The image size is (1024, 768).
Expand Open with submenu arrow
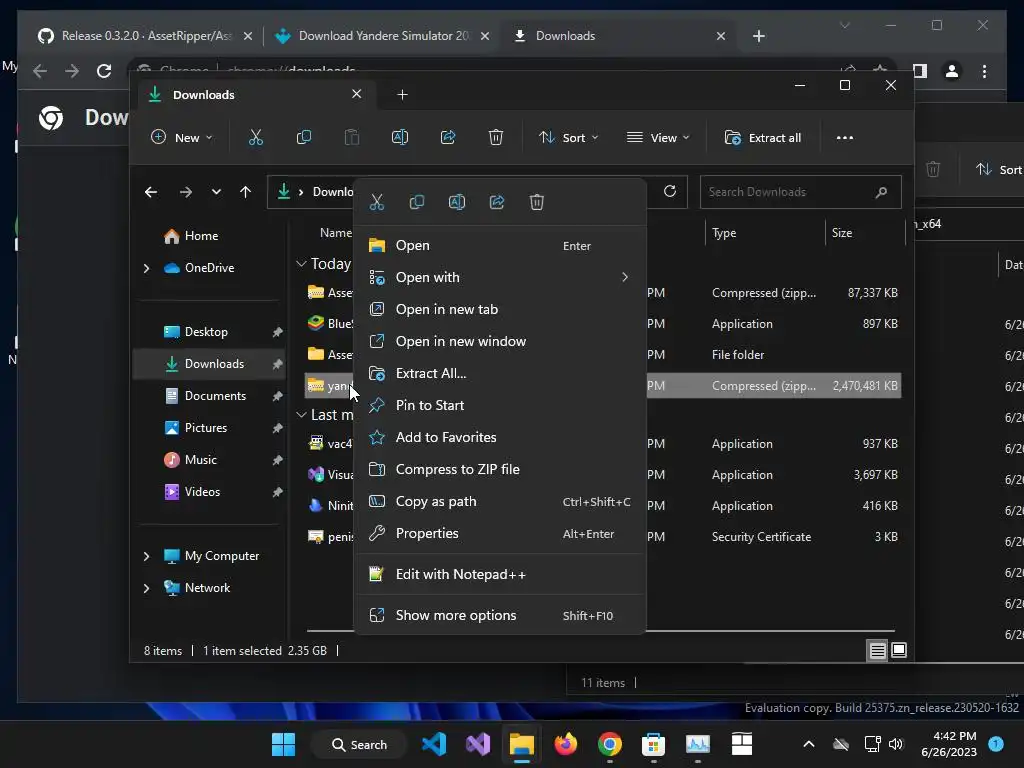point(625,278)
